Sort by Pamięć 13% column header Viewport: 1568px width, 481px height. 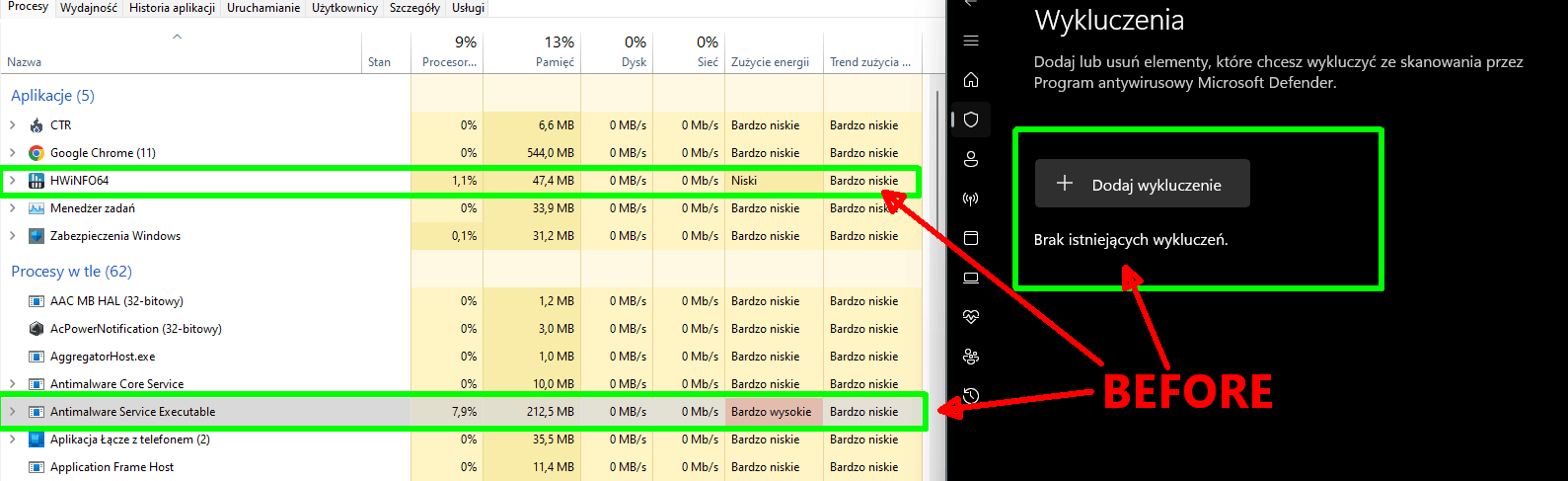[x=532, y=51]
